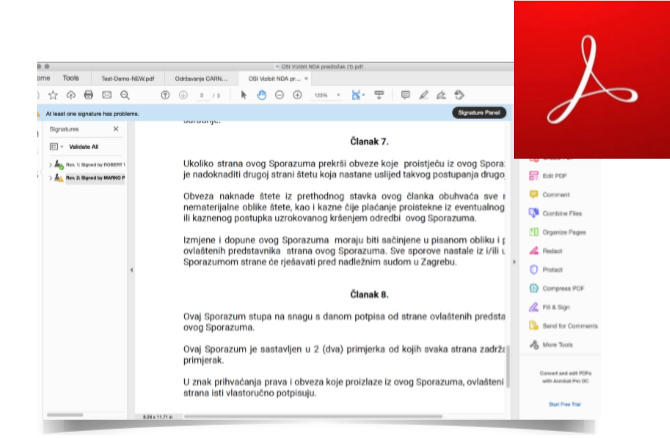Open Compress PDF tool

point(557,288)
